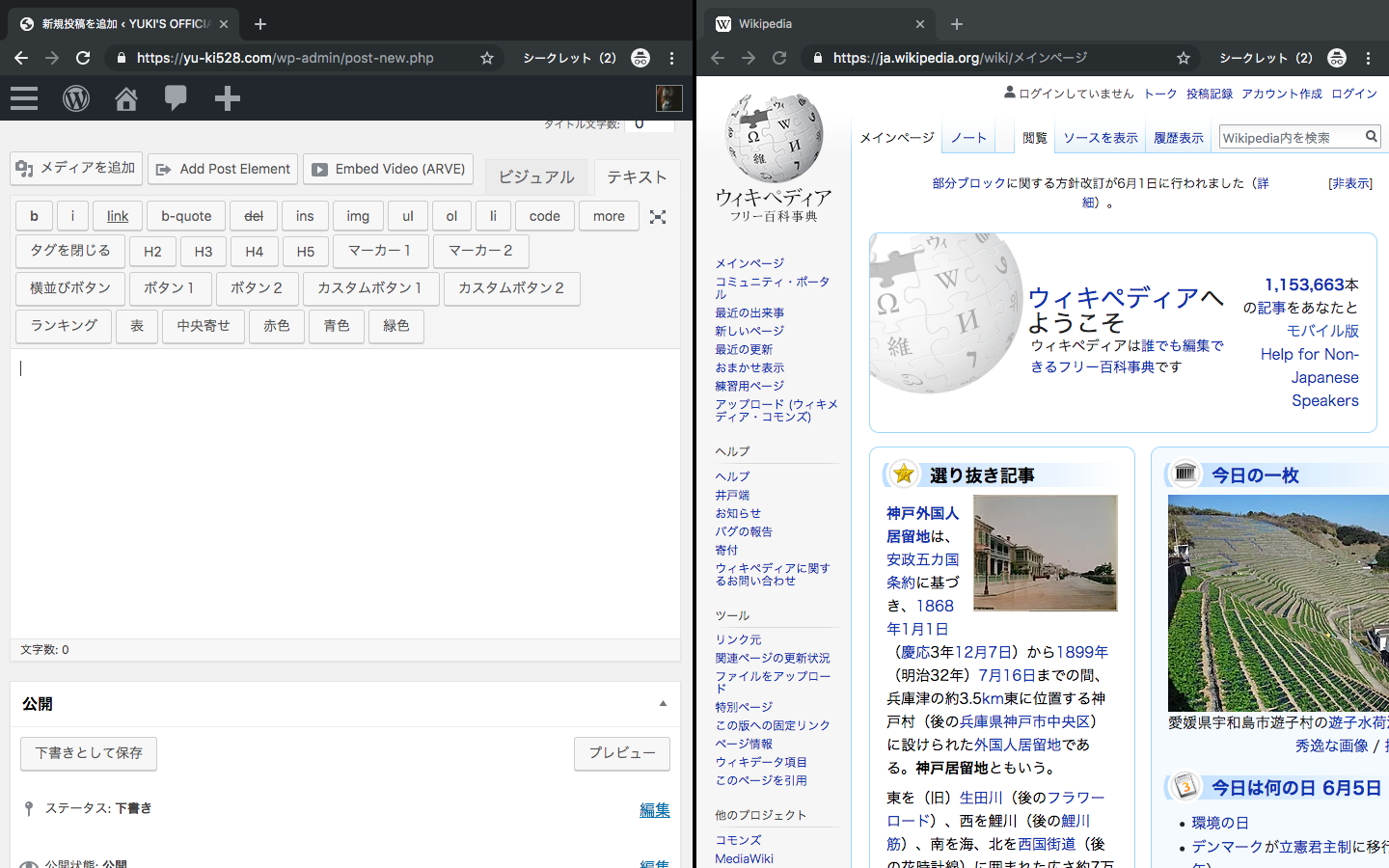Click the img quicktag button
1389x868 pixels.
pos(358,216)
